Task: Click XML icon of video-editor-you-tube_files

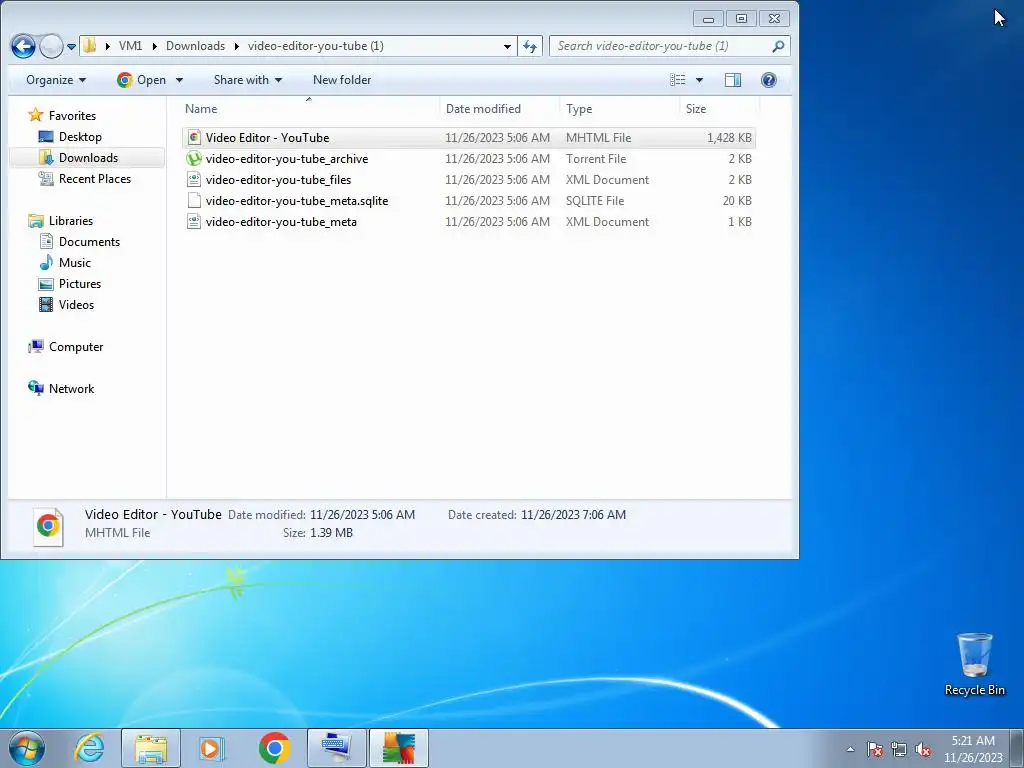Action: (x=193, y=180)
